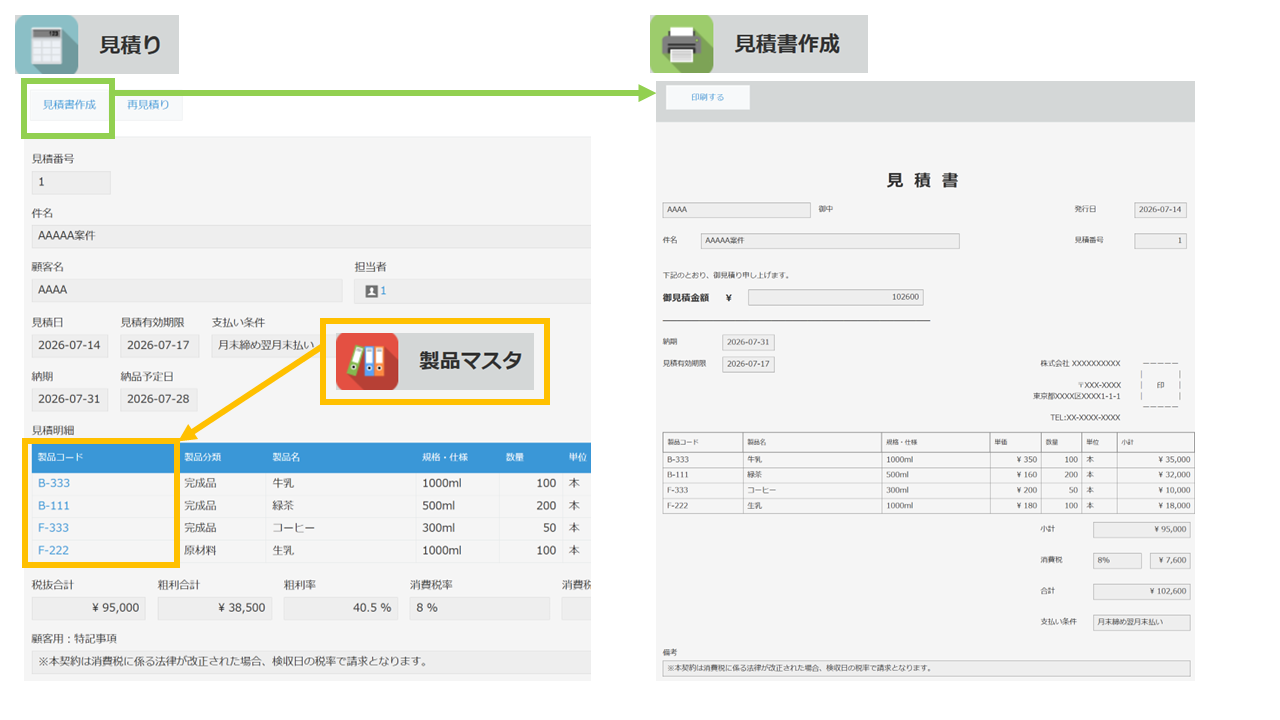Screen dimensions: 1280x720
Task: Open product code link B-111
Action: point(54,506)
